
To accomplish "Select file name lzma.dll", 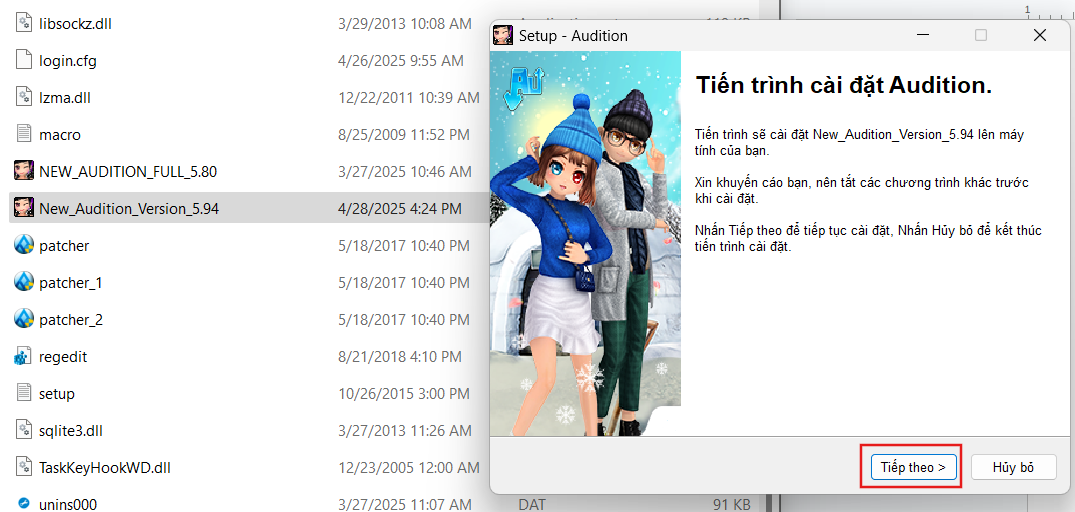I will (65, 98).
